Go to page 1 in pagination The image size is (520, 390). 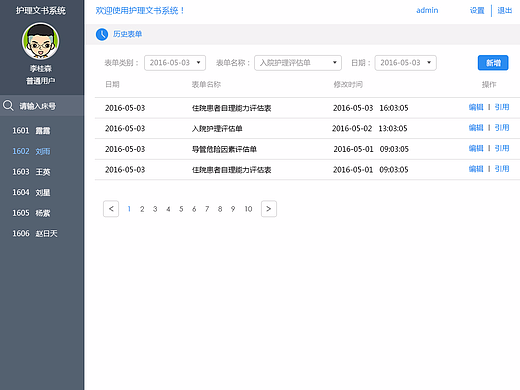(x=129, y=209)
